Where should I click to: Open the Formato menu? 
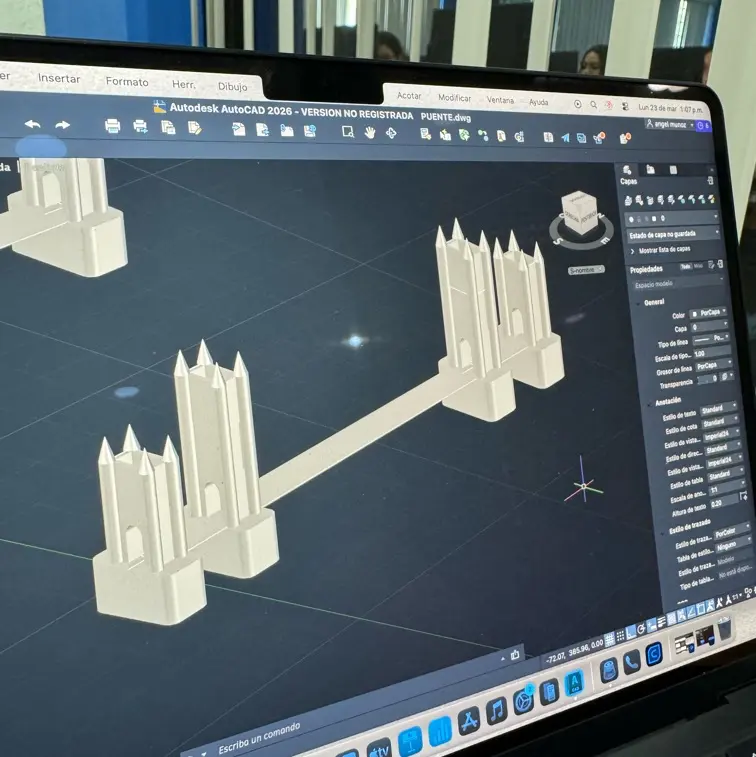(x=127, y=82)
